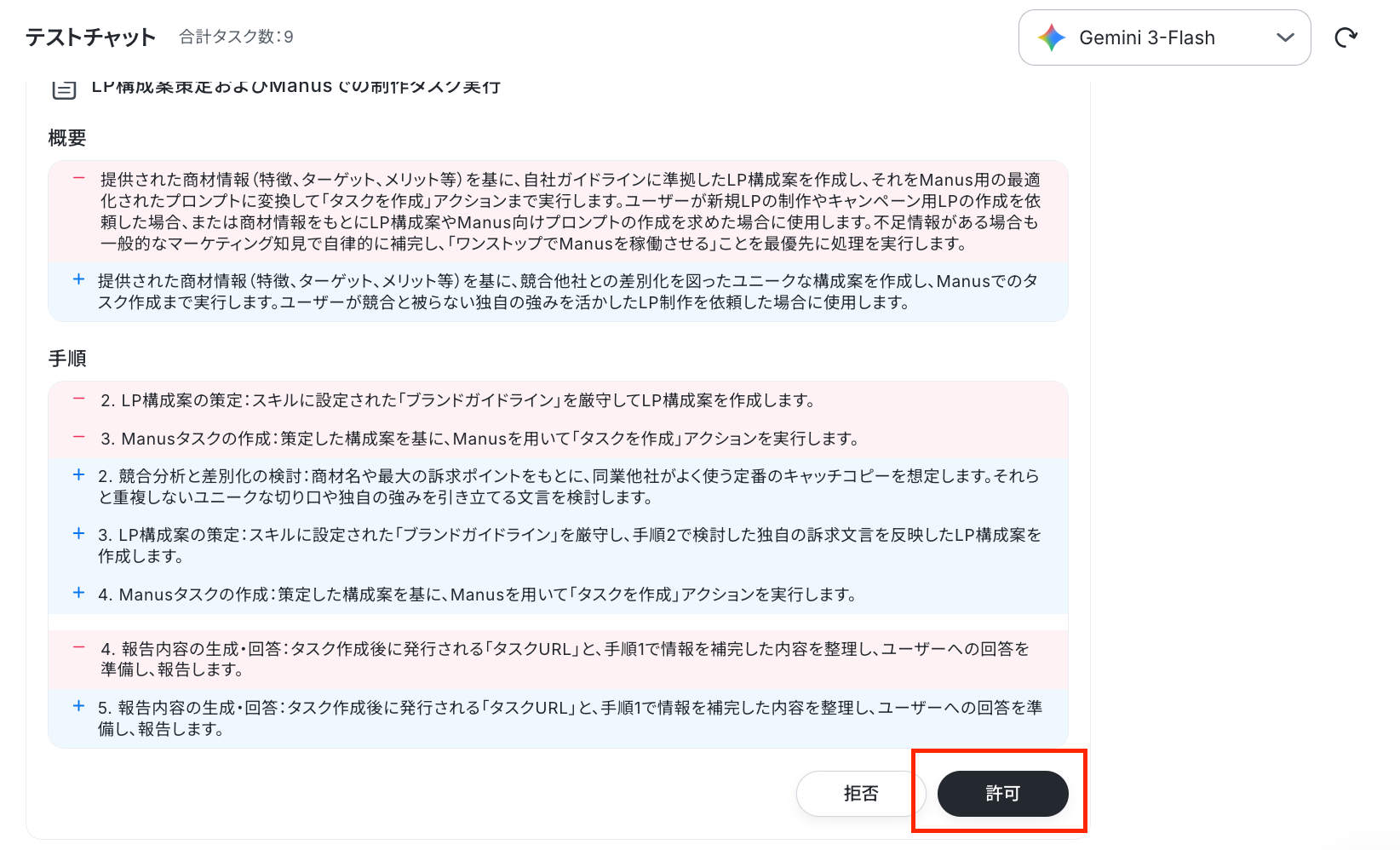
Task: Click the Gemini sparkle logo icon
Action: coord(1052,37)
